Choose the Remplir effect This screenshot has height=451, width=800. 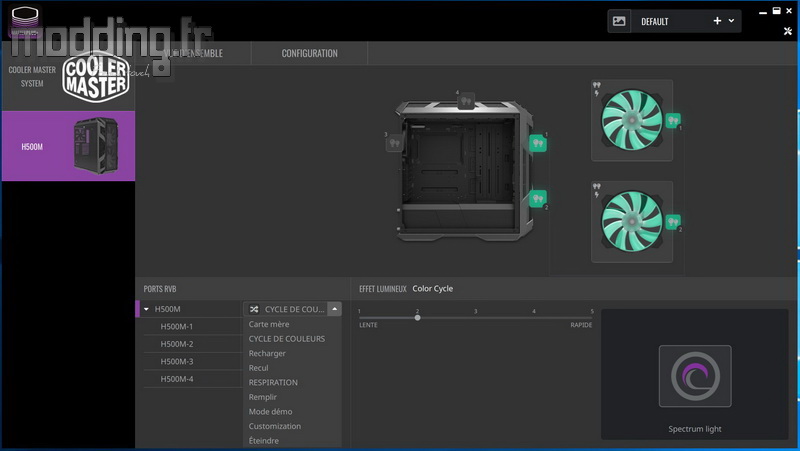coord(262,397)
